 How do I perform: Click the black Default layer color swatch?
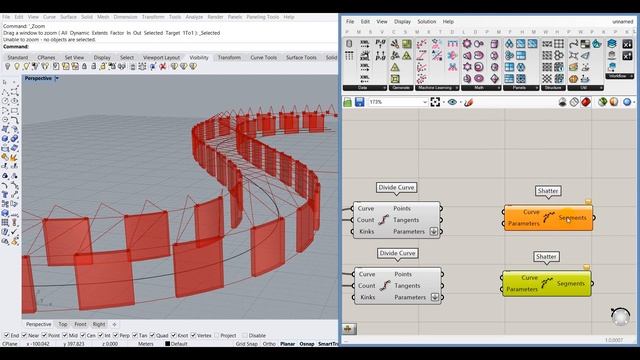tap(167, 344)
